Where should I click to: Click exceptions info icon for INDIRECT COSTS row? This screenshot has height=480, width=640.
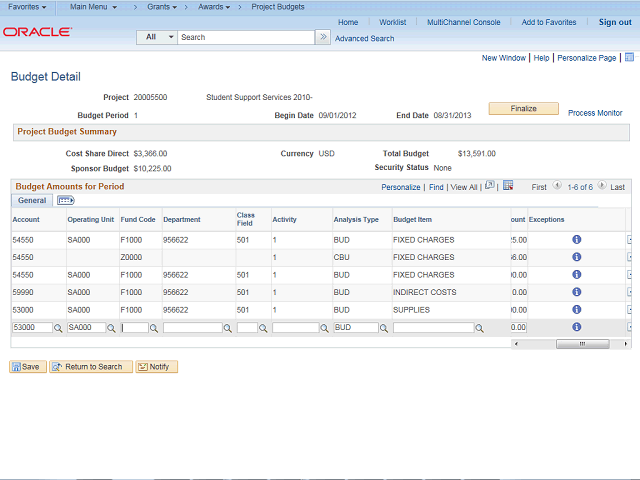pyautogui.click(x=576, y=292)
